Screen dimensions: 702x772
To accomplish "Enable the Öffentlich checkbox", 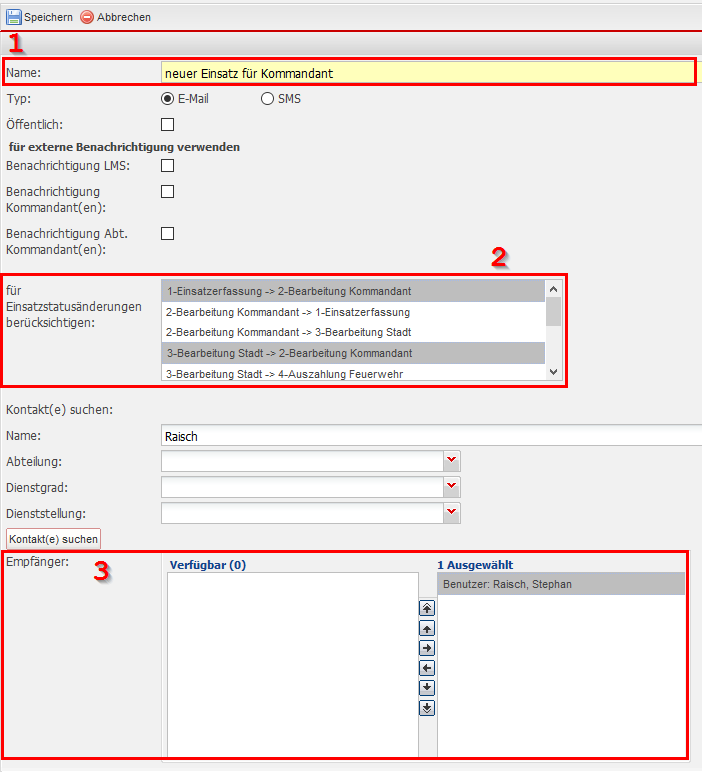I will coord(168,125).
